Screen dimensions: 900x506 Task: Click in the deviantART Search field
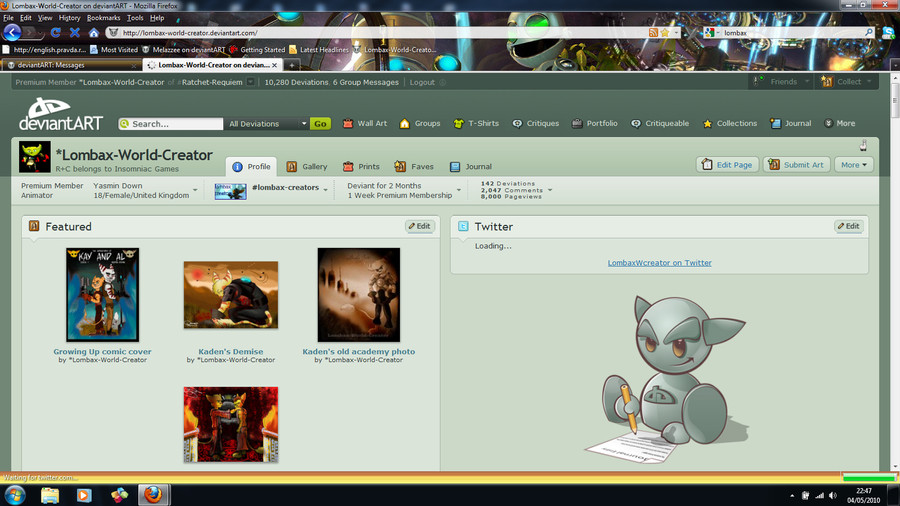click(x=171, y=123)
